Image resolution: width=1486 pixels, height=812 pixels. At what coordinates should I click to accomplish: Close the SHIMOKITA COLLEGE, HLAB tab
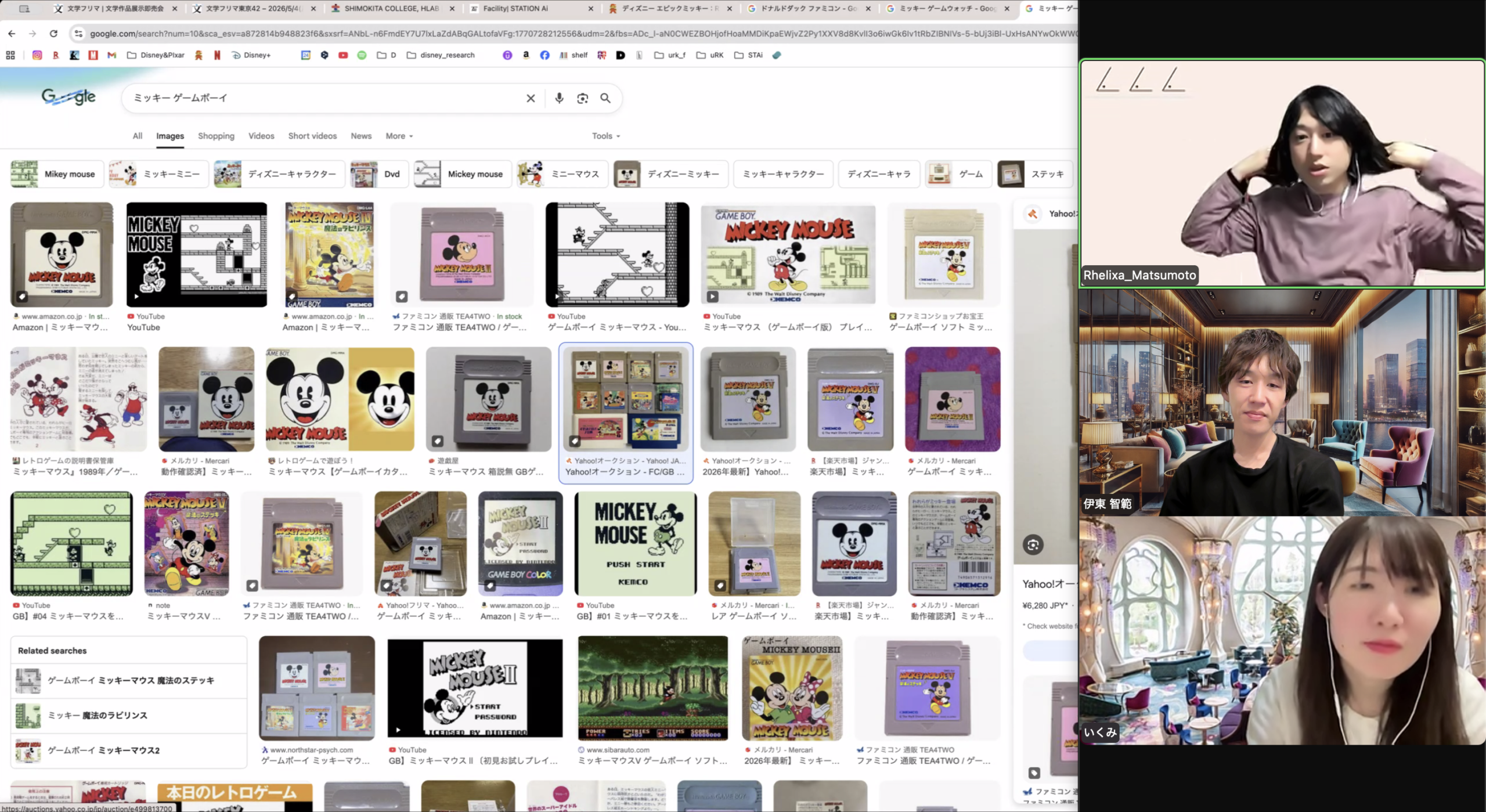click(x=452, y=9)
